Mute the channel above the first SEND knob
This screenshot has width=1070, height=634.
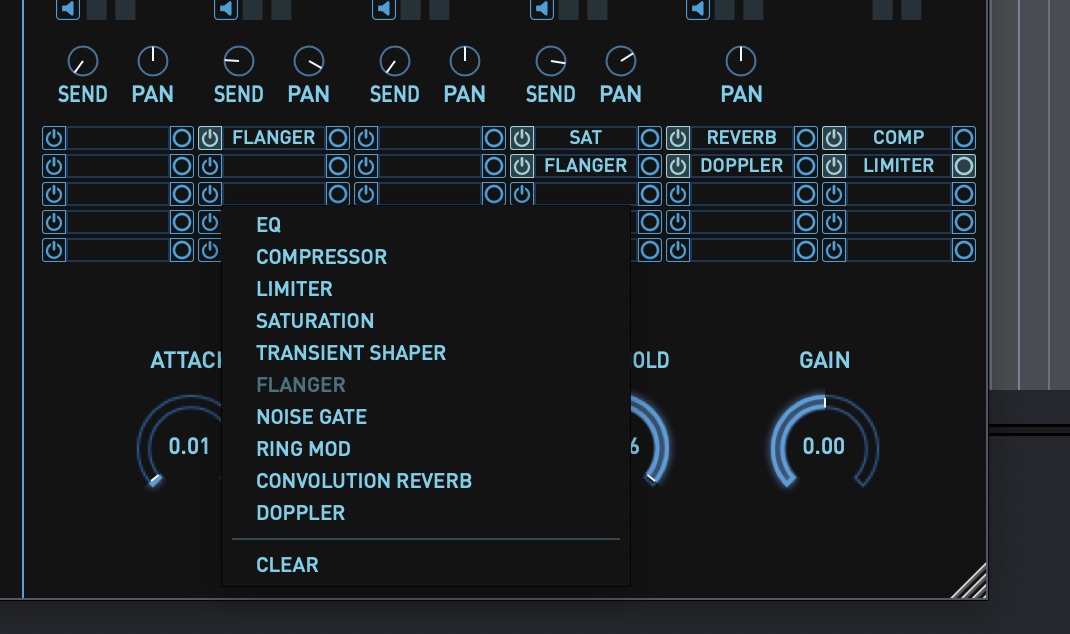[68, 10]
